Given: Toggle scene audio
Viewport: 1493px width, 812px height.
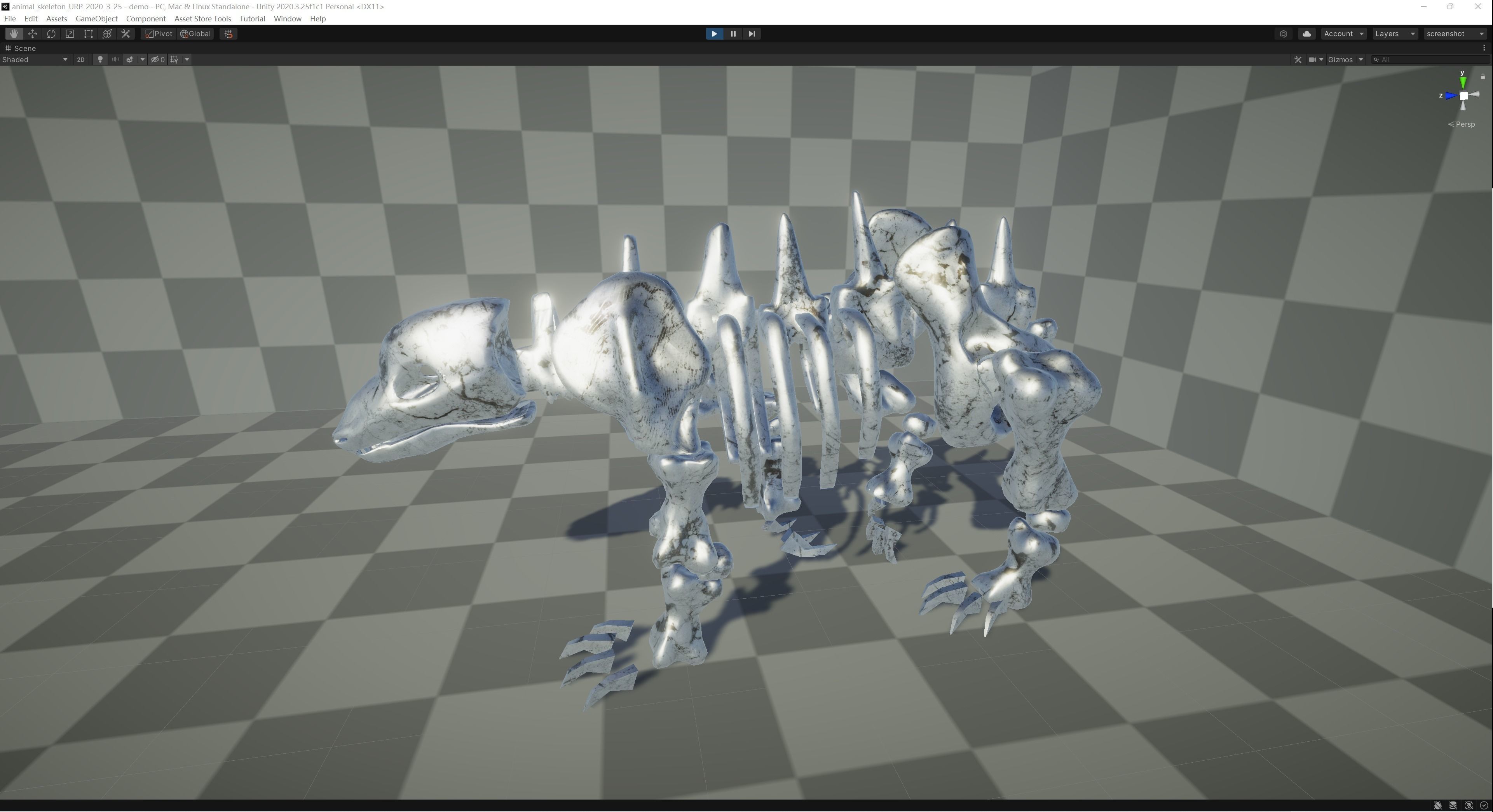Looking at the screenshot, I should [x=115, y=59].
